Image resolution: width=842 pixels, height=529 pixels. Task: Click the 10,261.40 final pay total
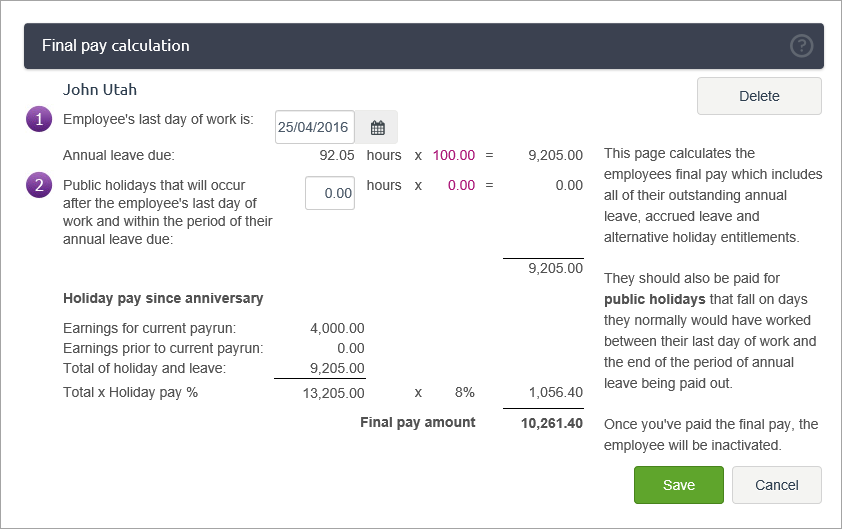point(551,423)
